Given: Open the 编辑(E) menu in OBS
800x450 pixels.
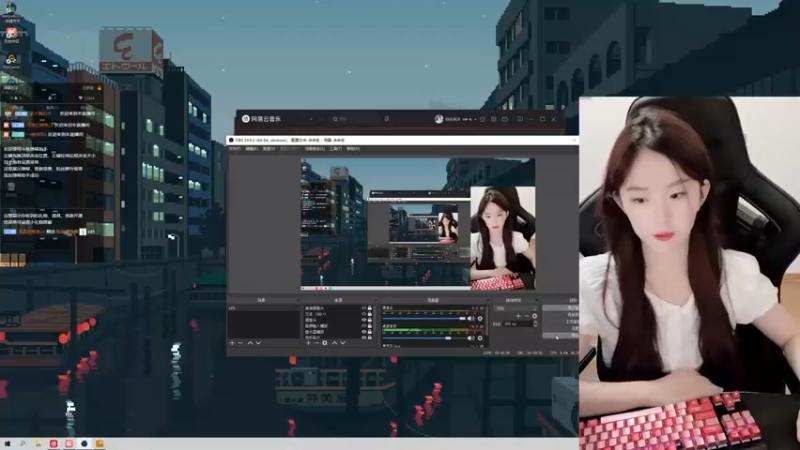Looking at the screenshot, I should 252,148.
